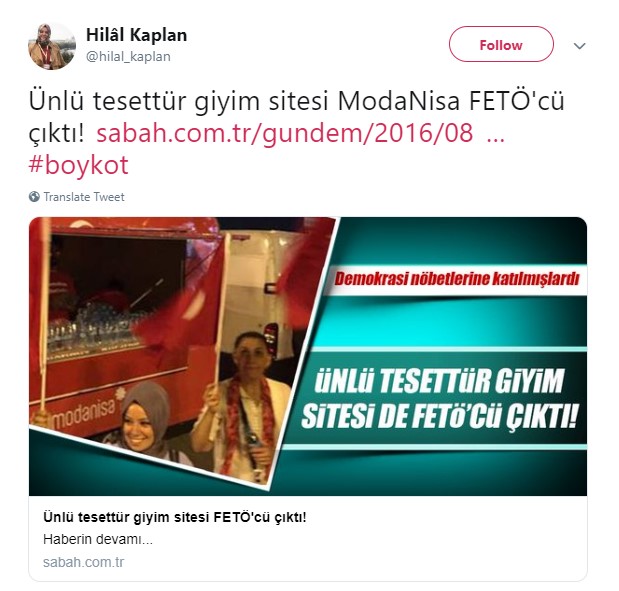Click the ellipsis after the shortened URL
619x591 pixels.
pyautogui.click(x=496, y=136)
